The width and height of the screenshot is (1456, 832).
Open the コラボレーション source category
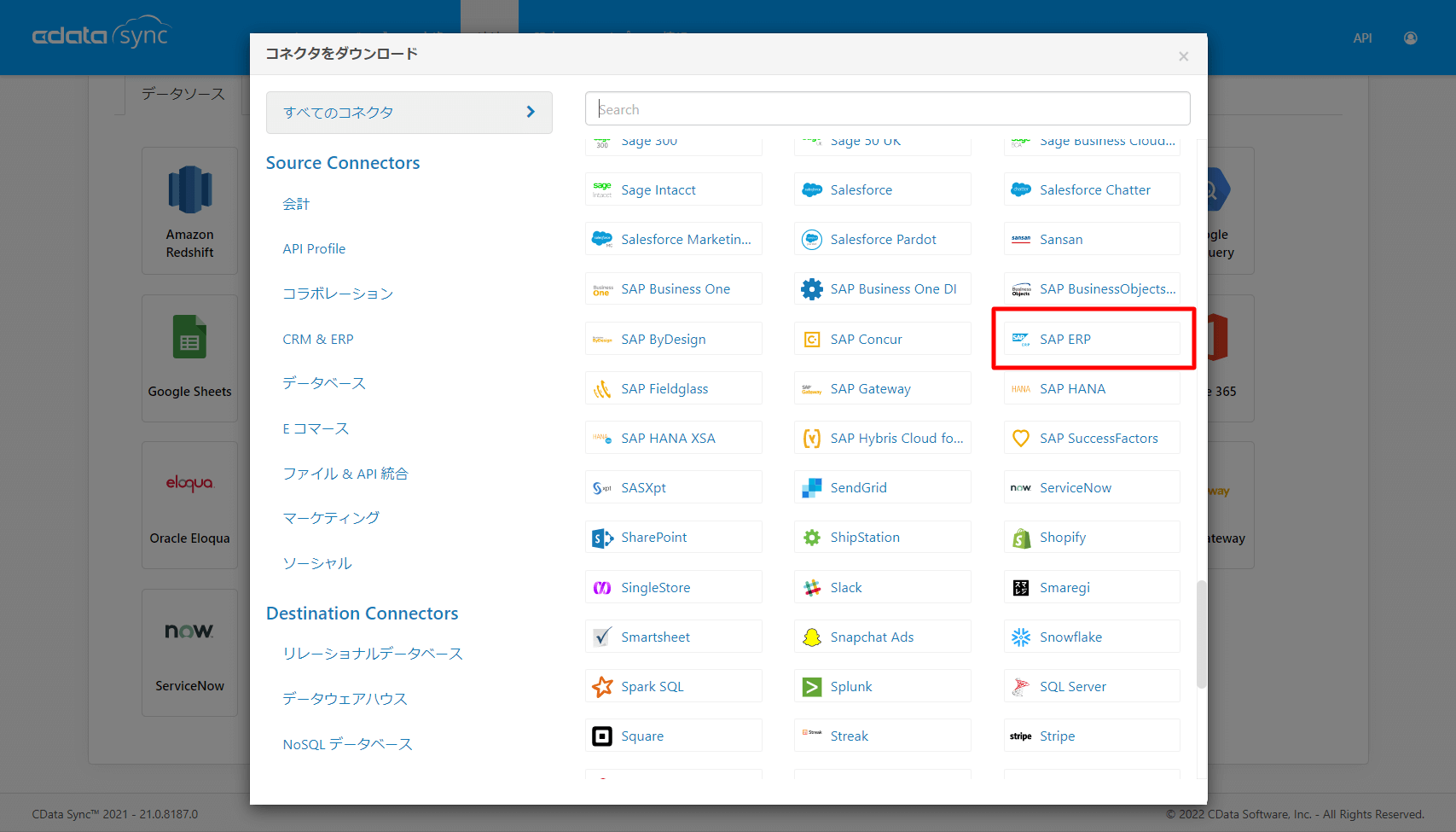click(x=338, y=293)
